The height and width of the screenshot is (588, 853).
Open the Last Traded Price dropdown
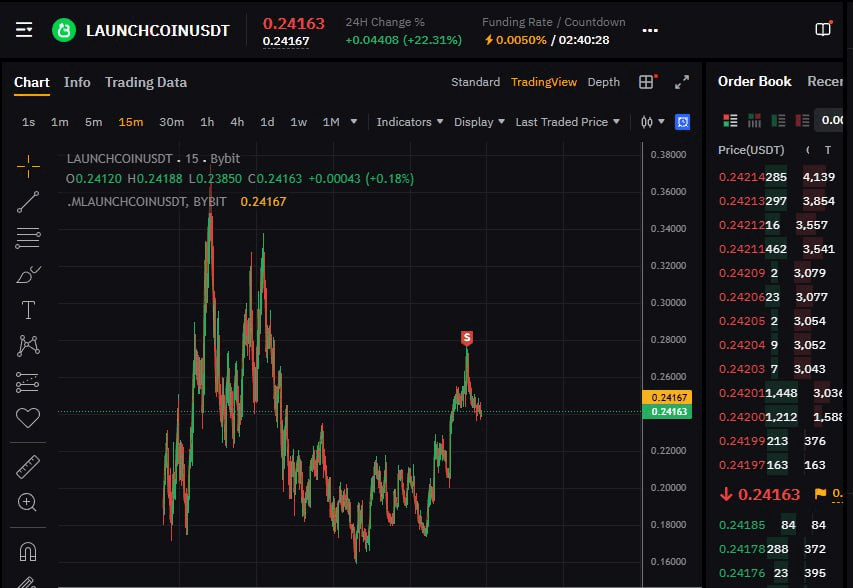(567, 122)
